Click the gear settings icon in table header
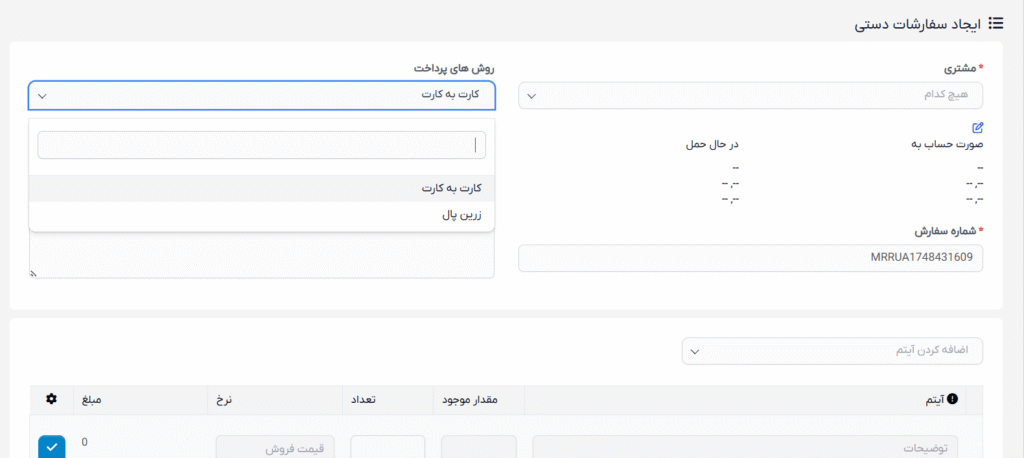The width and height of the screenshot is (1024, 458). click(52, 399)
